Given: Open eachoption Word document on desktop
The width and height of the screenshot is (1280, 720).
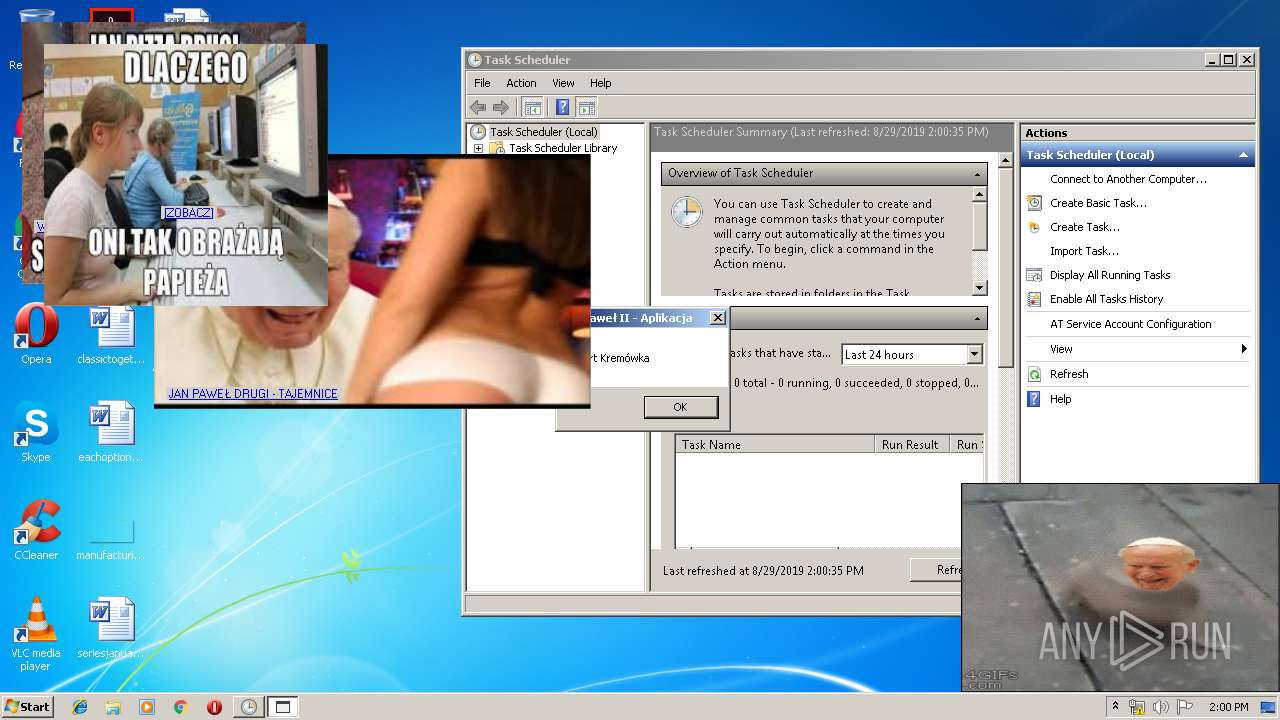Looking at the screenshot, I should coord(111,432).
